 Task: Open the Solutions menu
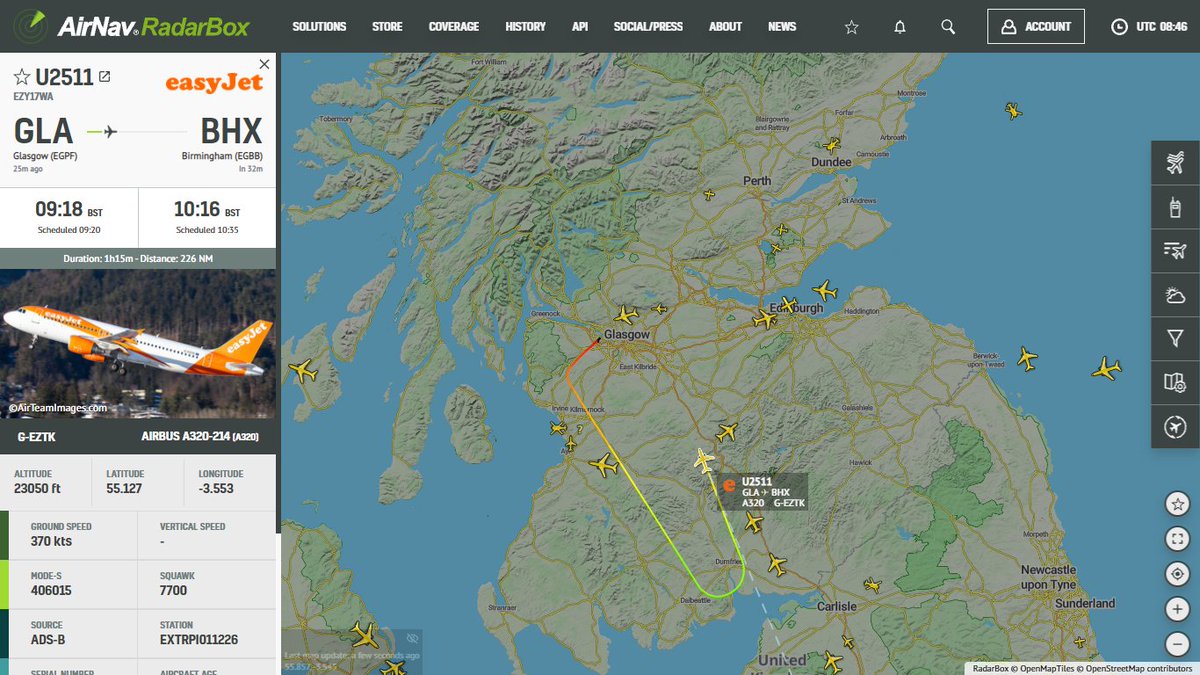319,27
